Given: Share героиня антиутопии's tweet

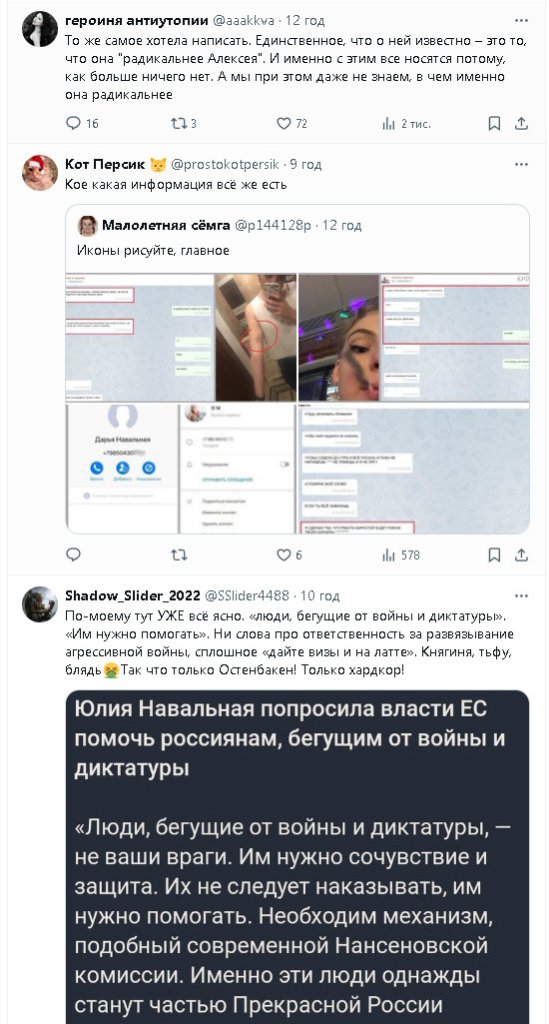Looking at the screenshot, I should pyautogui.click(x=522, y=123).
